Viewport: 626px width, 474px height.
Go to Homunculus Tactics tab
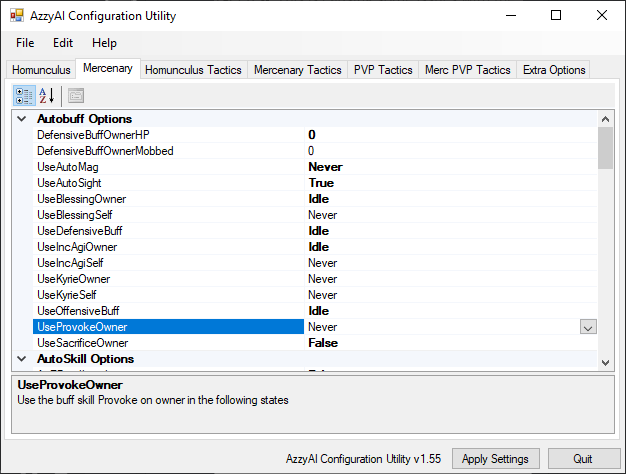(x=193, y=70)
